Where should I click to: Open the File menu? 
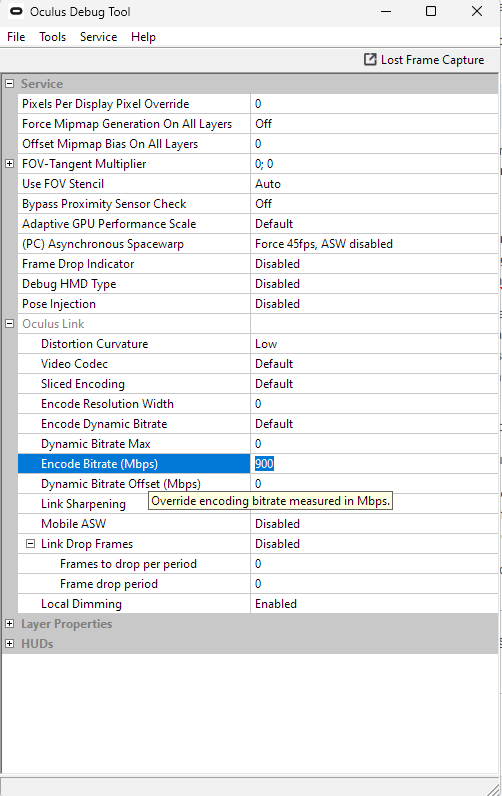click(x=16, y=37)
